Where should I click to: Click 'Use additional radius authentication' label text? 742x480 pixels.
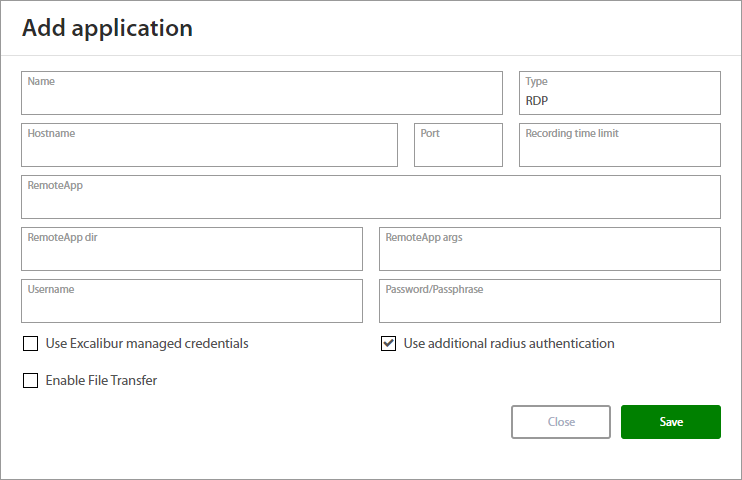tap(508, 344)
